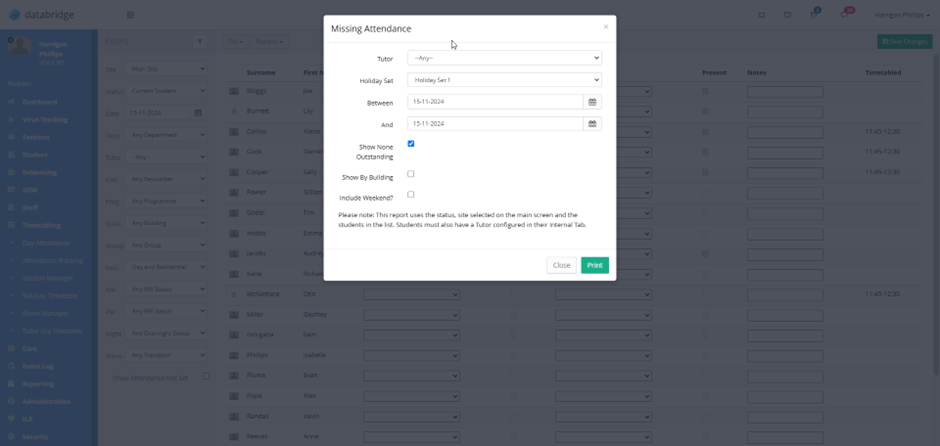Go to Session Manager in sidebar

[x=48, y=279]
